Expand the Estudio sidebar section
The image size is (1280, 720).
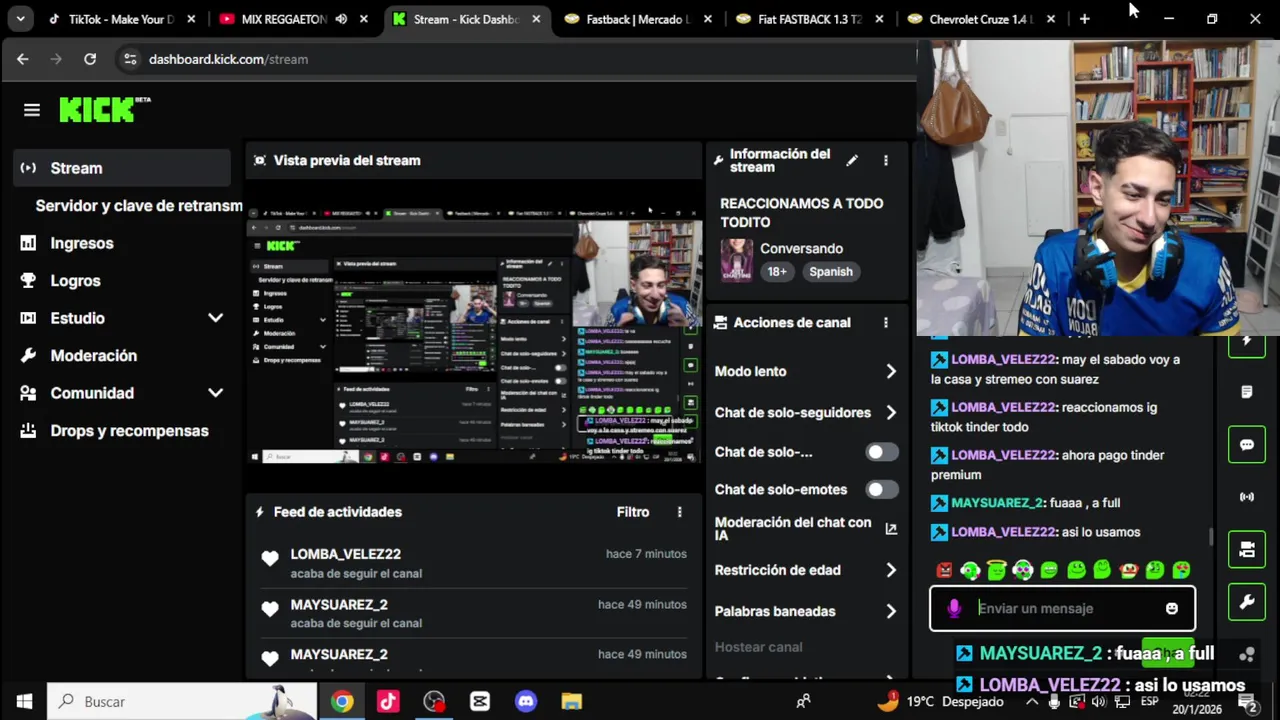click(x=215, y=318)
